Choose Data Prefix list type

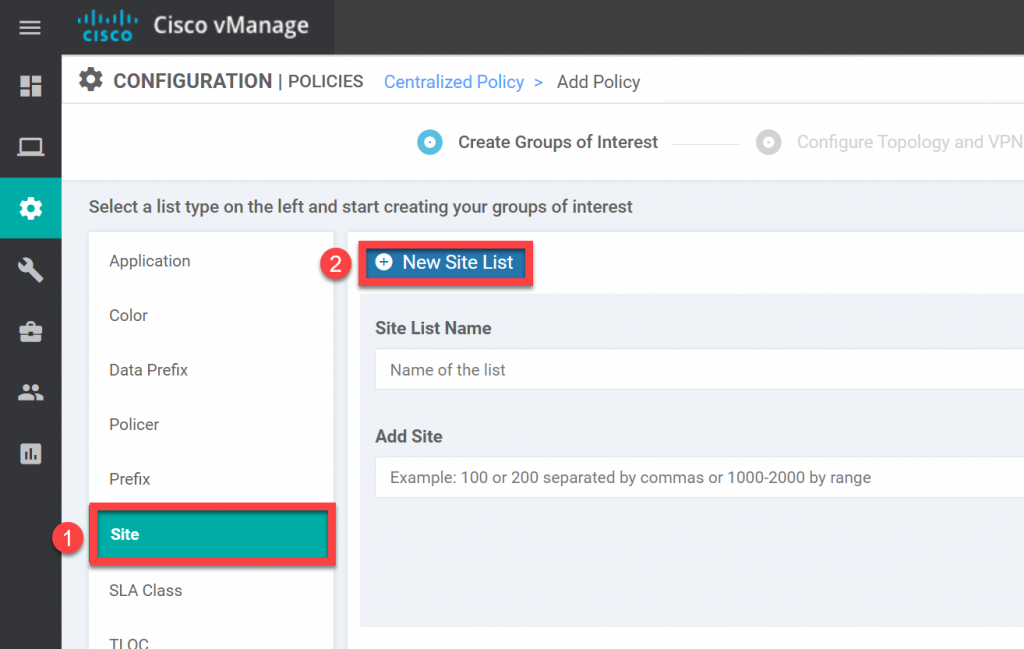(148, 370)
